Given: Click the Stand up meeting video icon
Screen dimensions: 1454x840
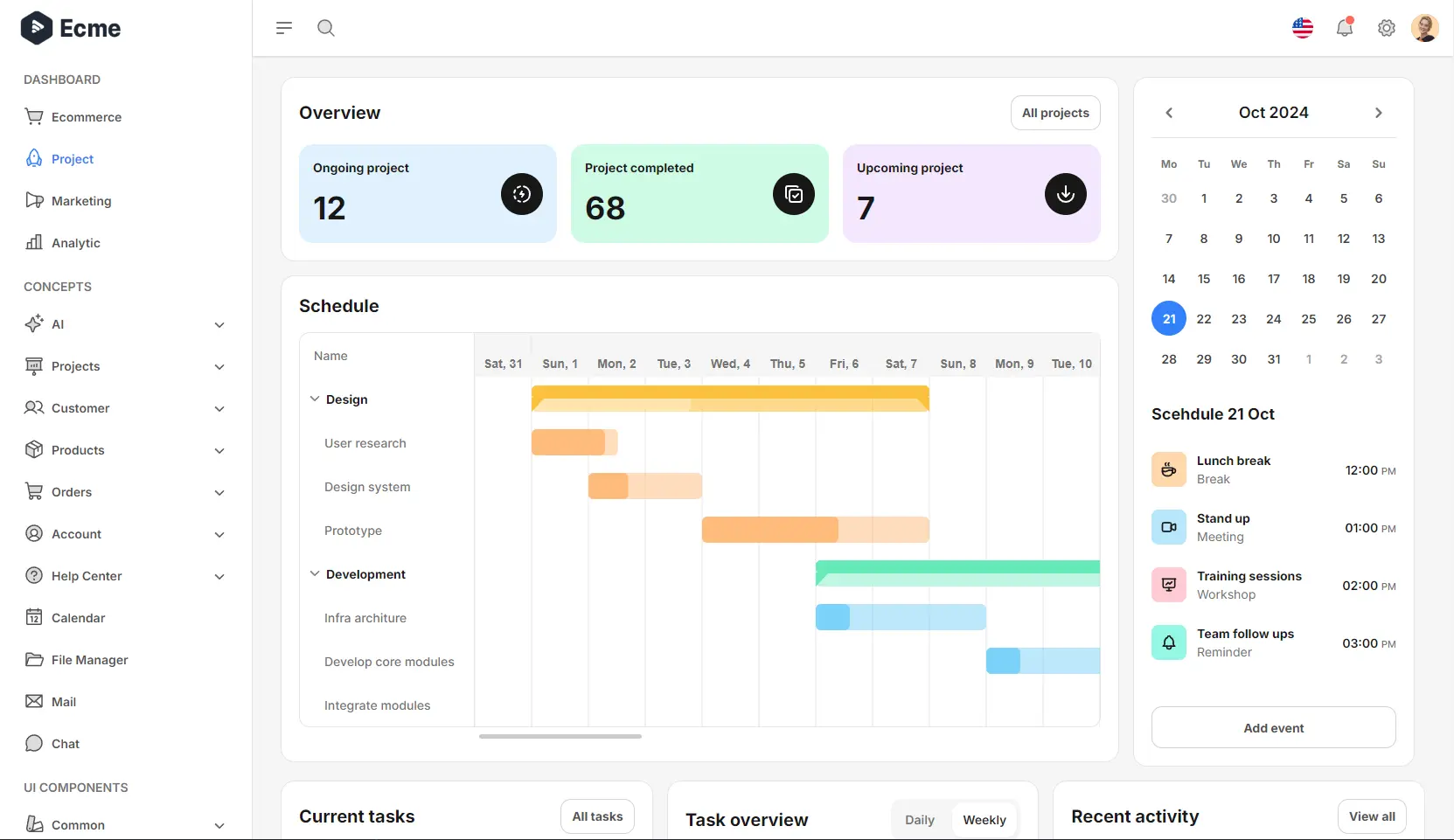Looking at the screenshot, I should 1168,527.
